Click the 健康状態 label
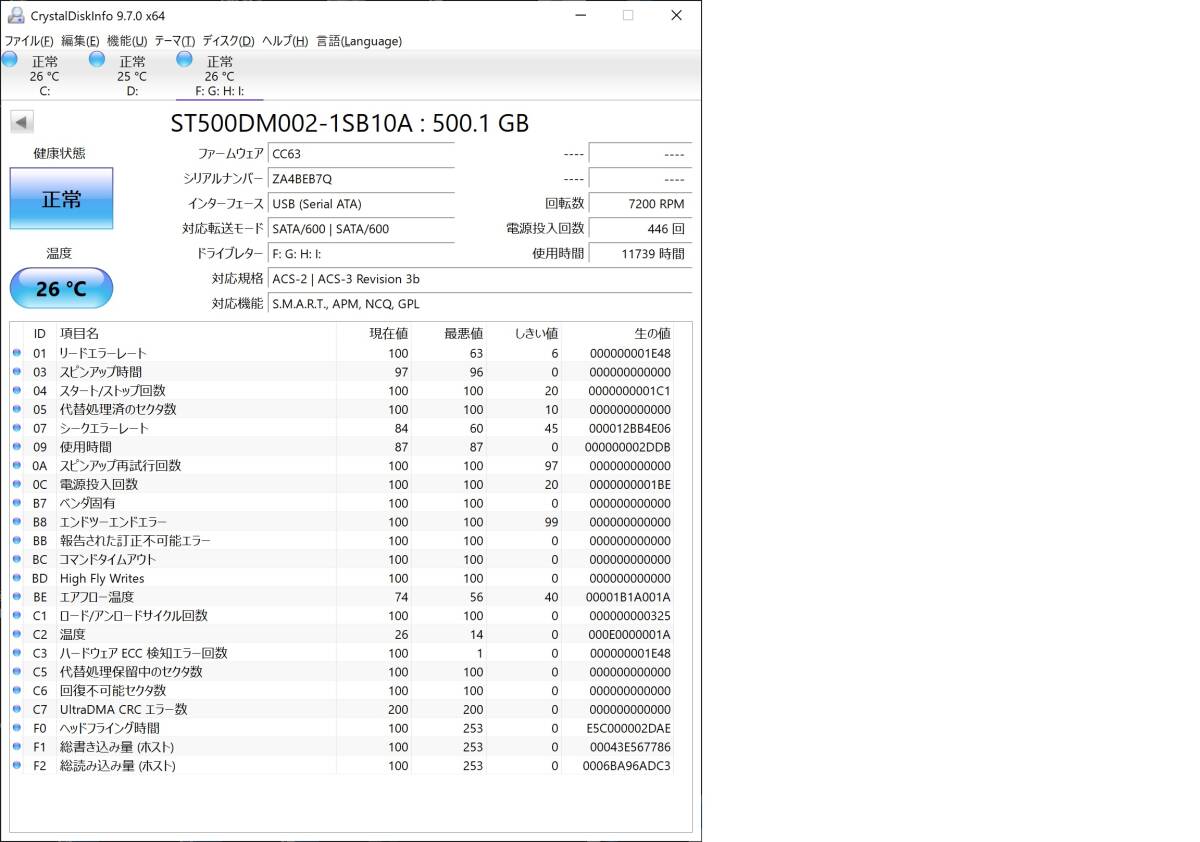 (60, 153)
